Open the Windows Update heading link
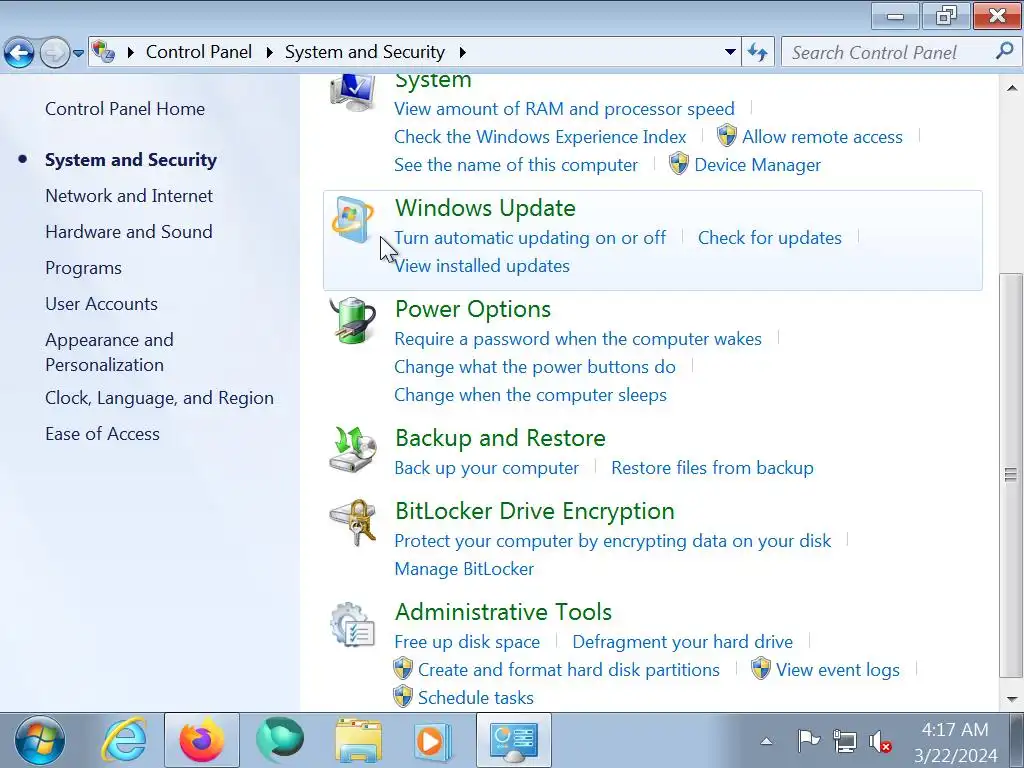This screenshot has height=768, width=1024. tap(485, 208)
